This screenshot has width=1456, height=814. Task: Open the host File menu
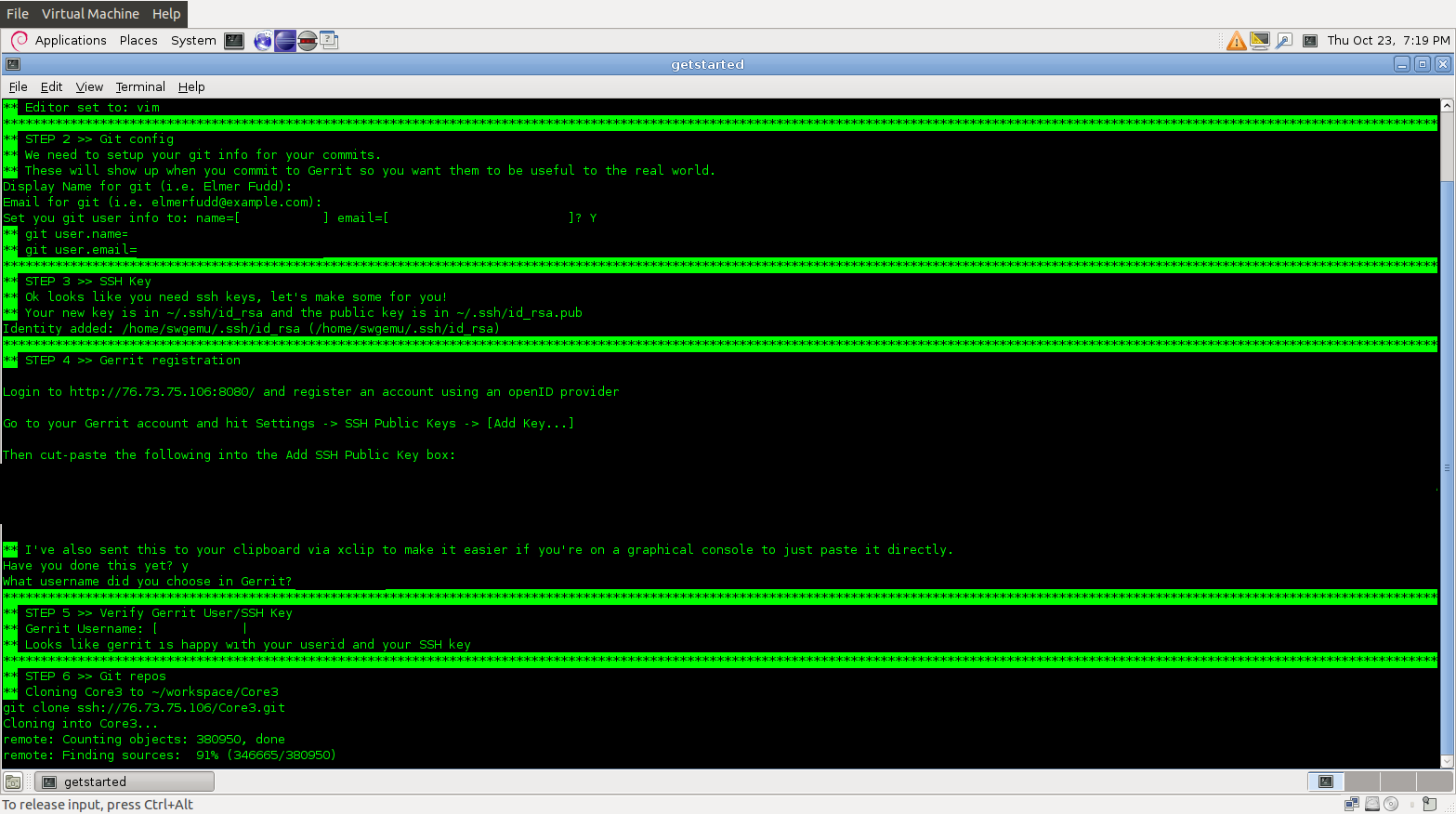(18, 14)
